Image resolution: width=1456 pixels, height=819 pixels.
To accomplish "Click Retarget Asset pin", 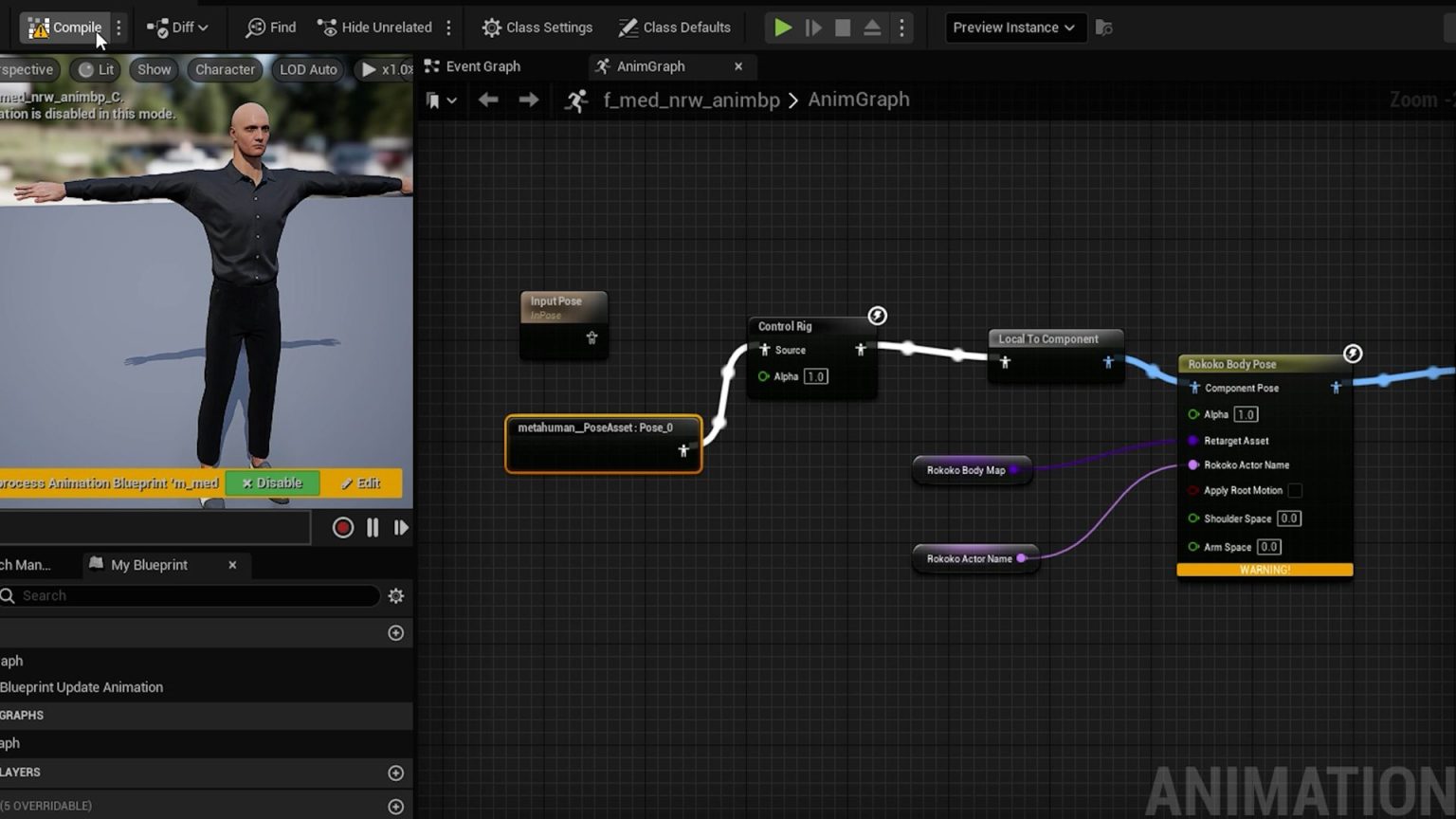I will pyautogui.click(x=1193, y=441).
